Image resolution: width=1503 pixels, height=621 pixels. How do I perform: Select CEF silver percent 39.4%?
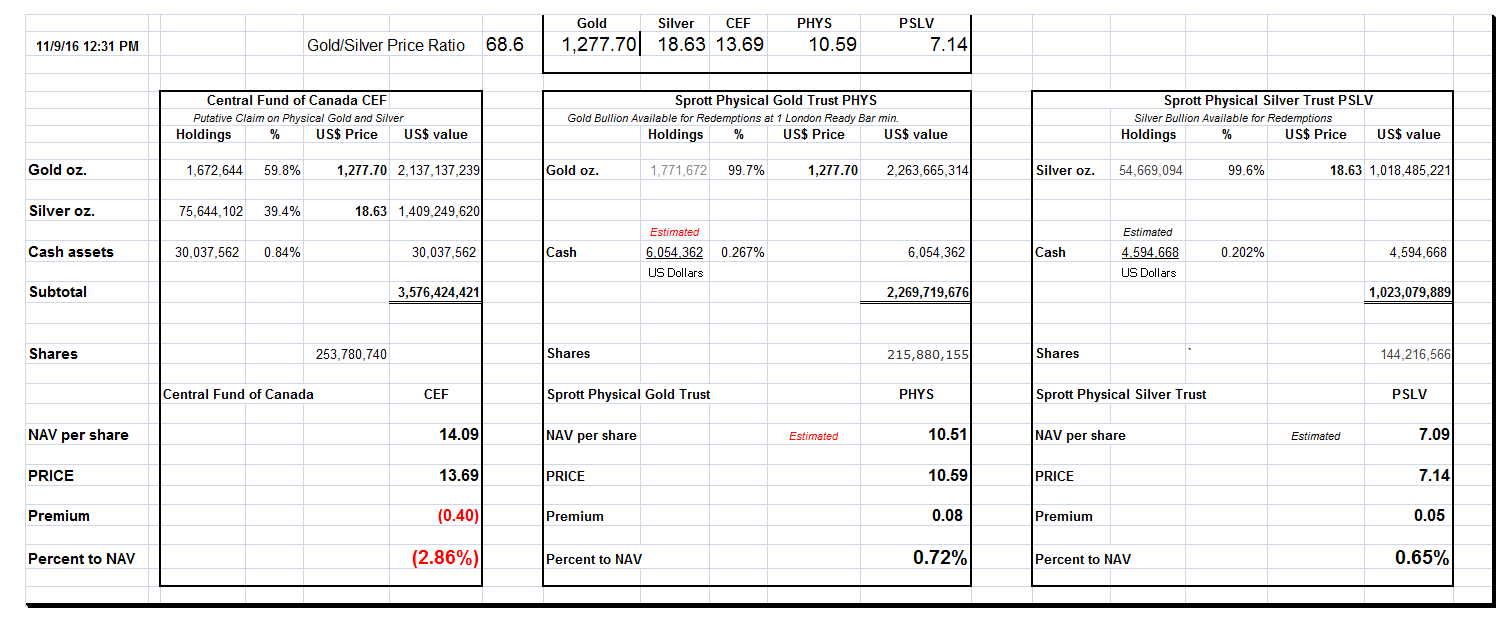pyautogui.click(x=282, y=211)
